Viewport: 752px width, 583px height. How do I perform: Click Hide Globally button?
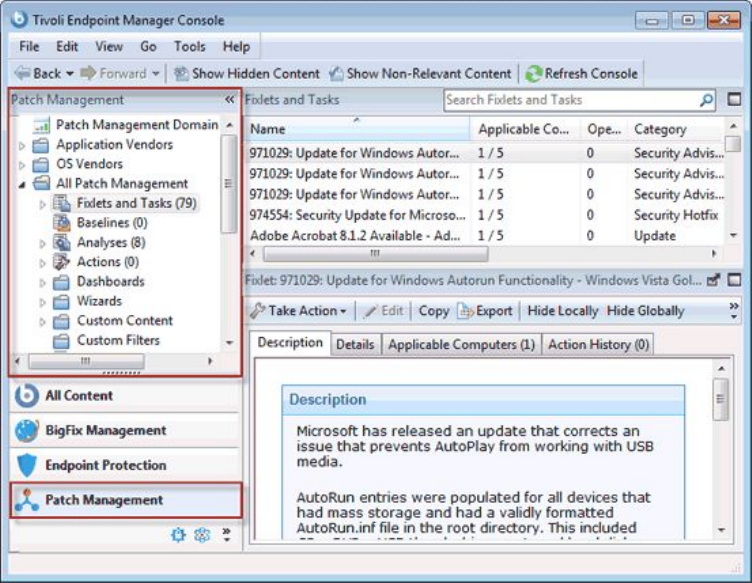click(645, 311)
